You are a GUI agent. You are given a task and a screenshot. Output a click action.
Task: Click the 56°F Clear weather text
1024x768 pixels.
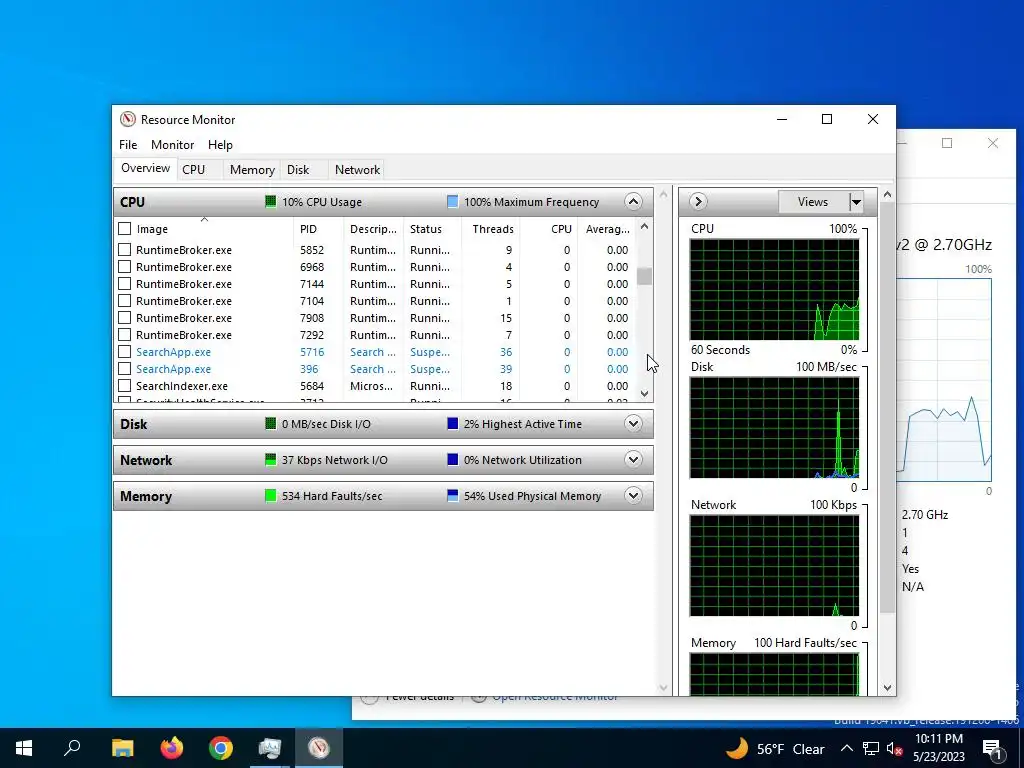(x=790, y=749)
